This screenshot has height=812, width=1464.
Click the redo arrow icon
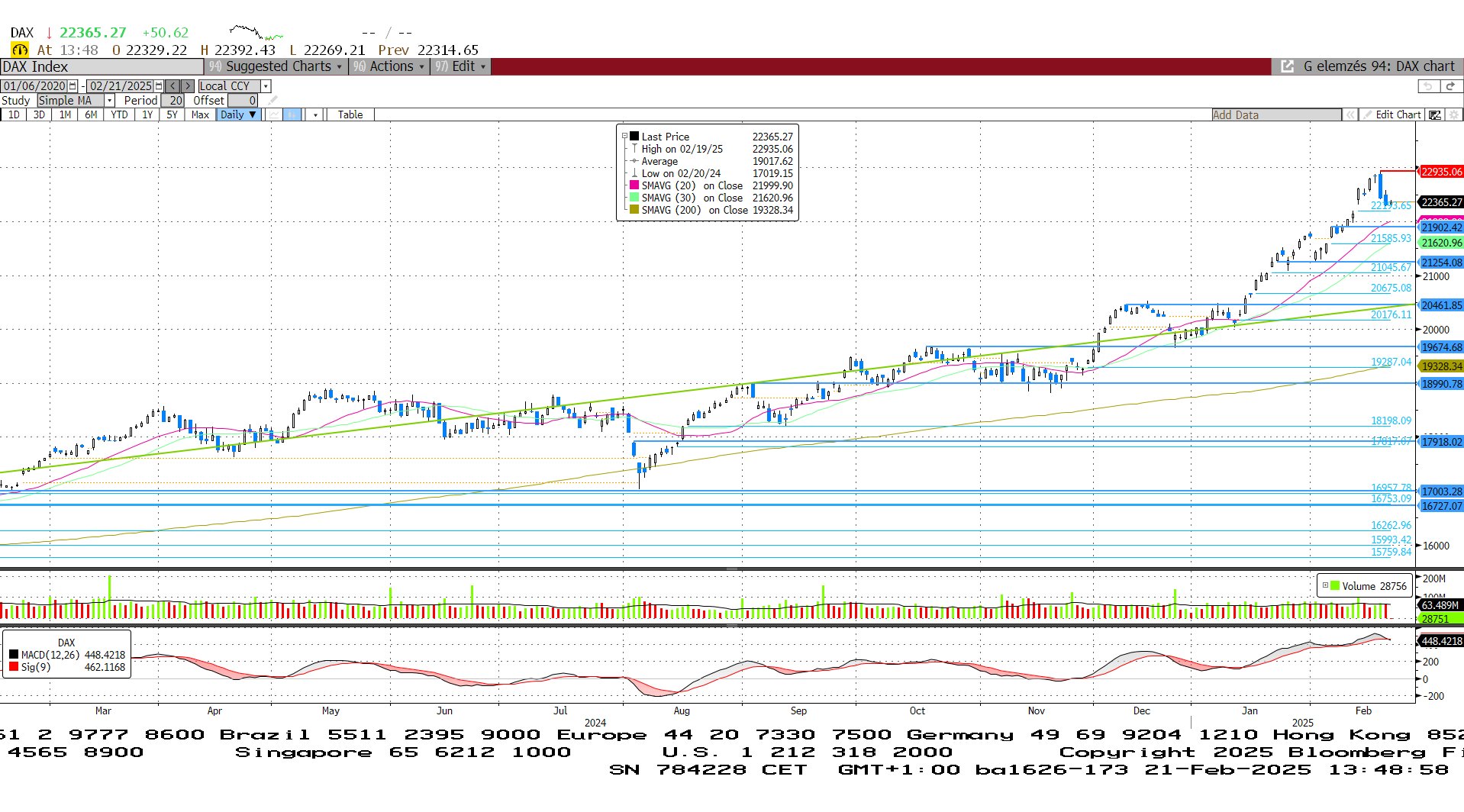[1450, 86]
